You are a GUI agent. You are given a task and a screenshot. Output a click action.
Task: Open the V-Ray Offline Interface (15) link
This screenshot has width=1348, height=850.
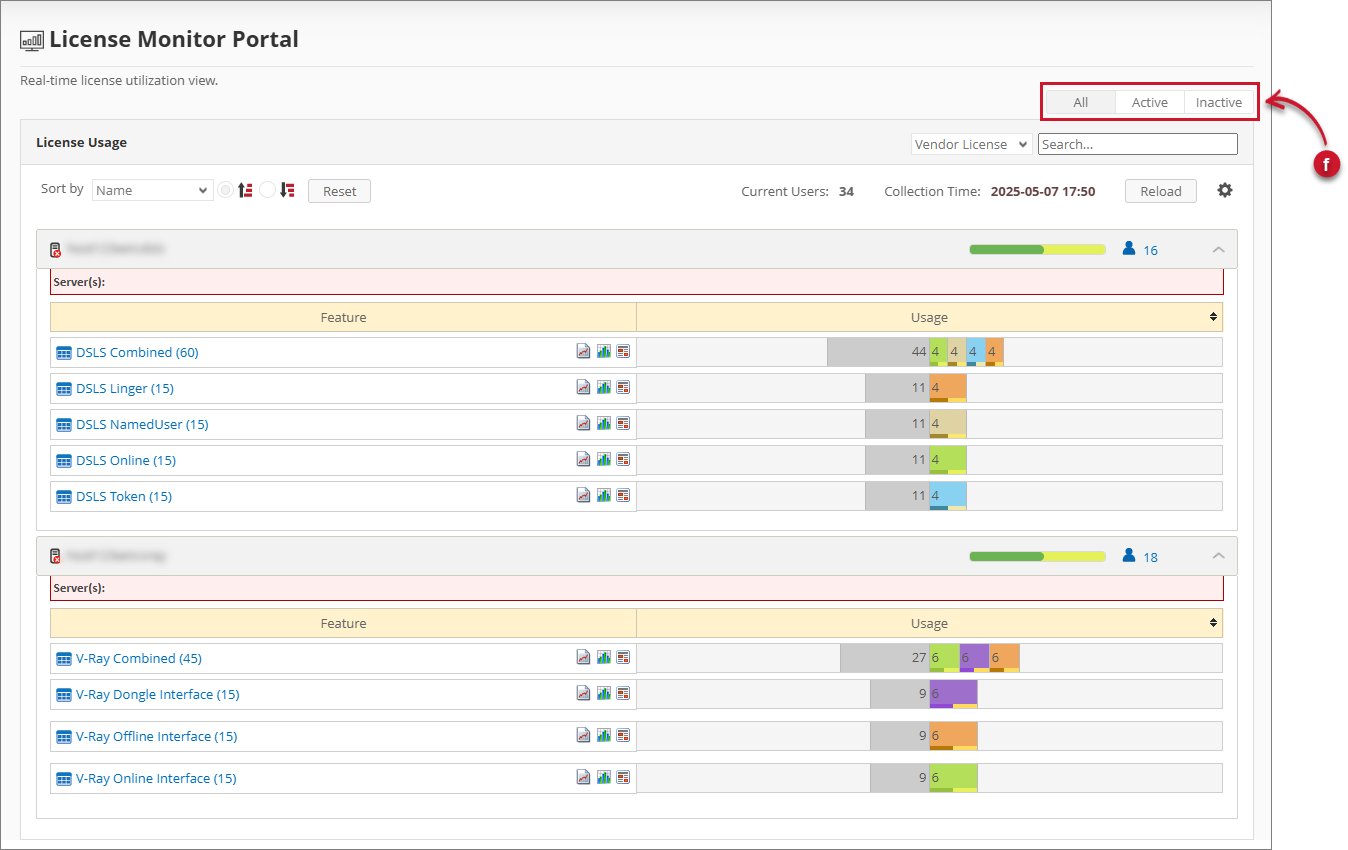point(157,736)
